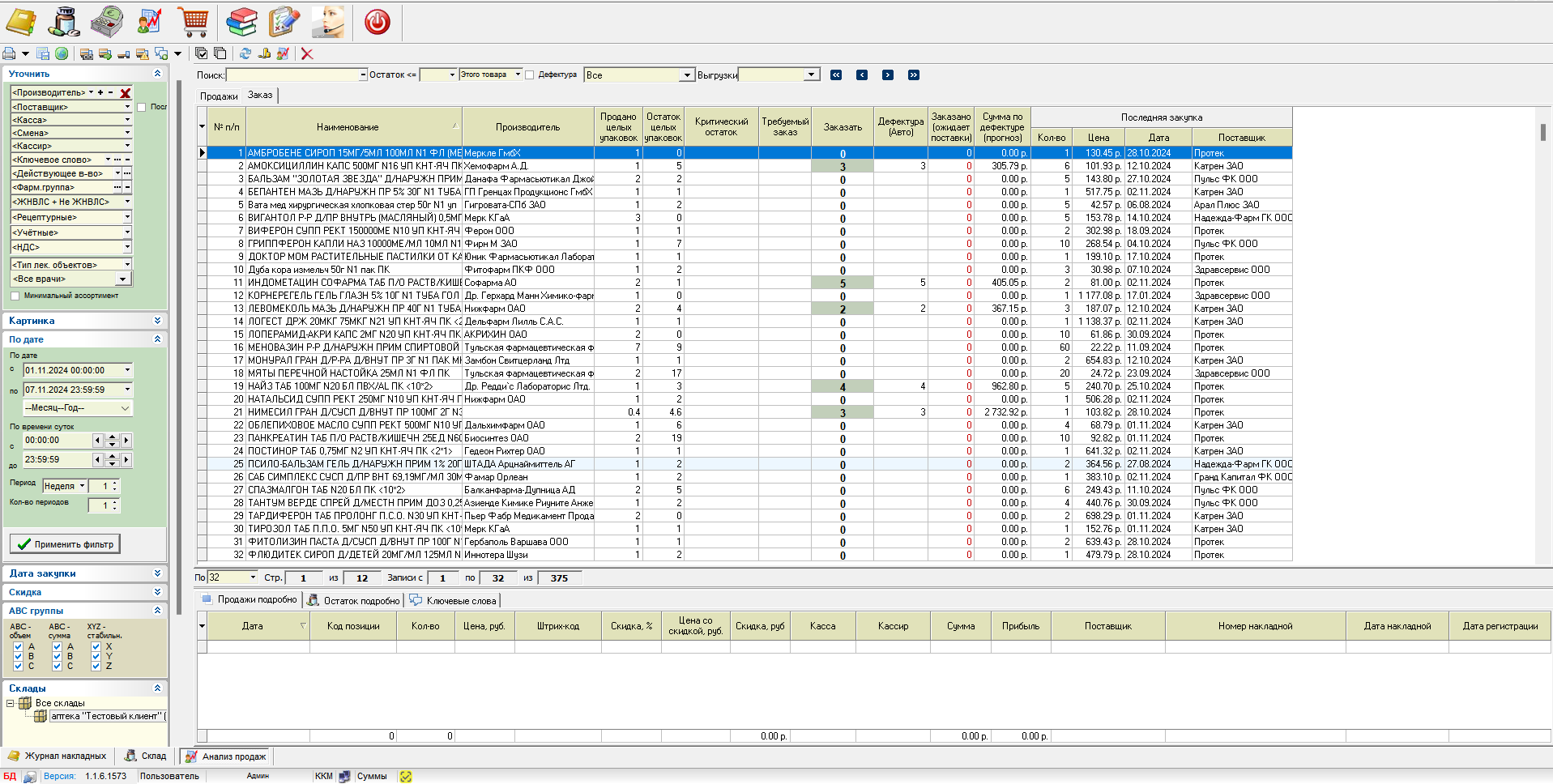Screen dimensions: 1553x784
Task: Click the red power exit icon
Action: point(378,22)
